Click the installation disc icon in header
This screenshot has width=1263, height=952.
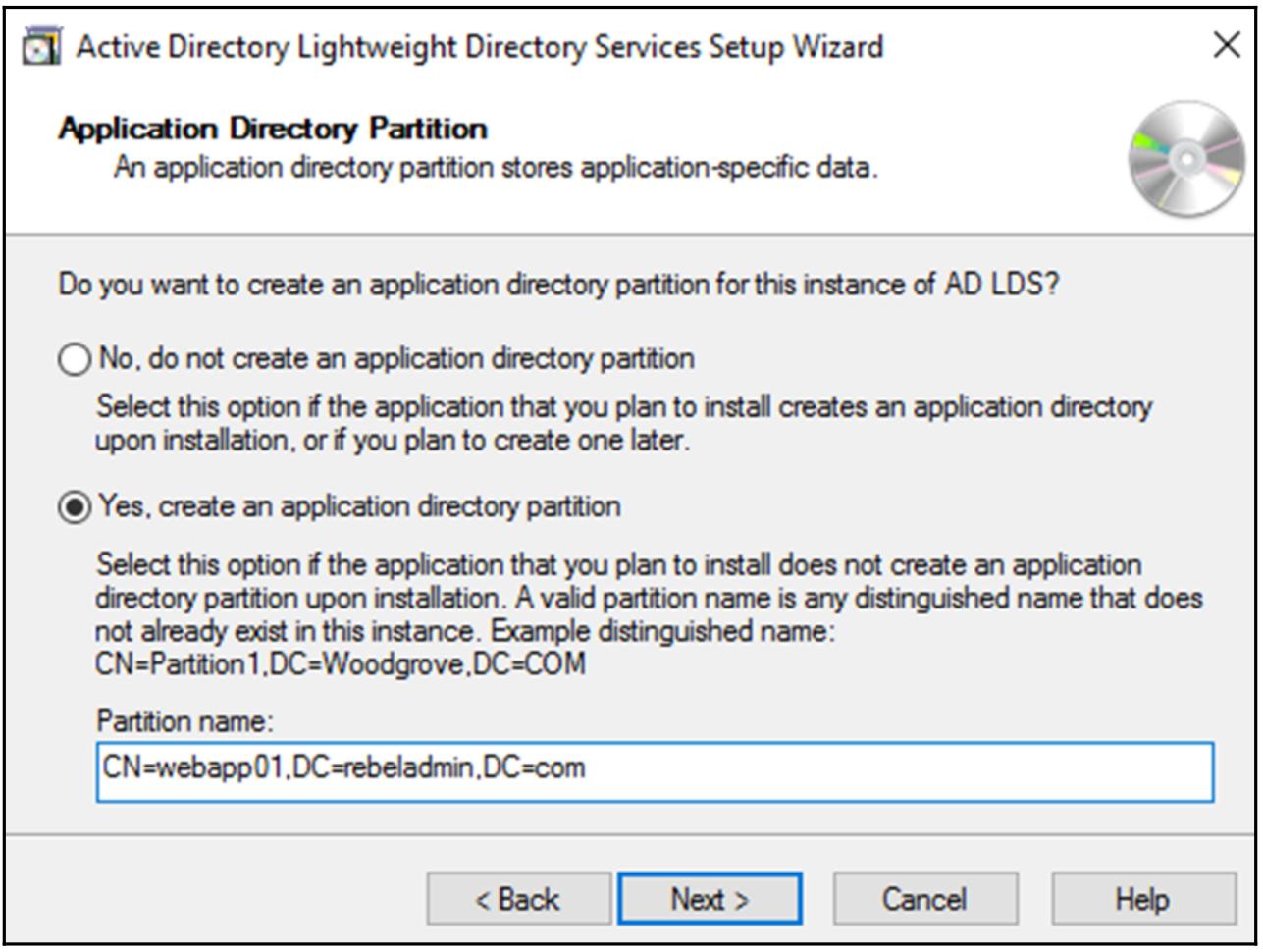(x=1185, y=160)
